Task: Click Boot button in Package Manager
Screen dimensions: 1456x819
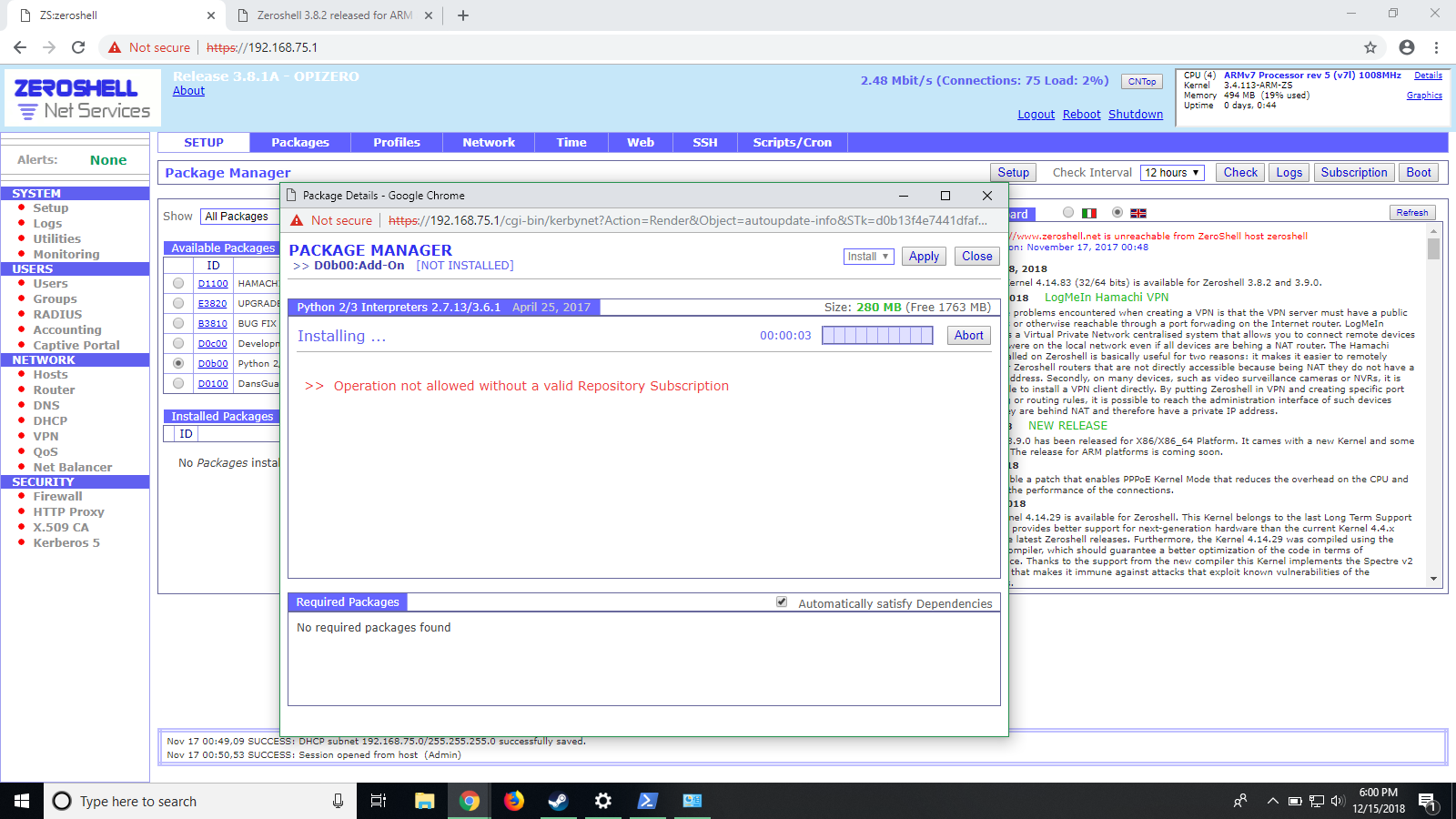Action: (1419, 173)
